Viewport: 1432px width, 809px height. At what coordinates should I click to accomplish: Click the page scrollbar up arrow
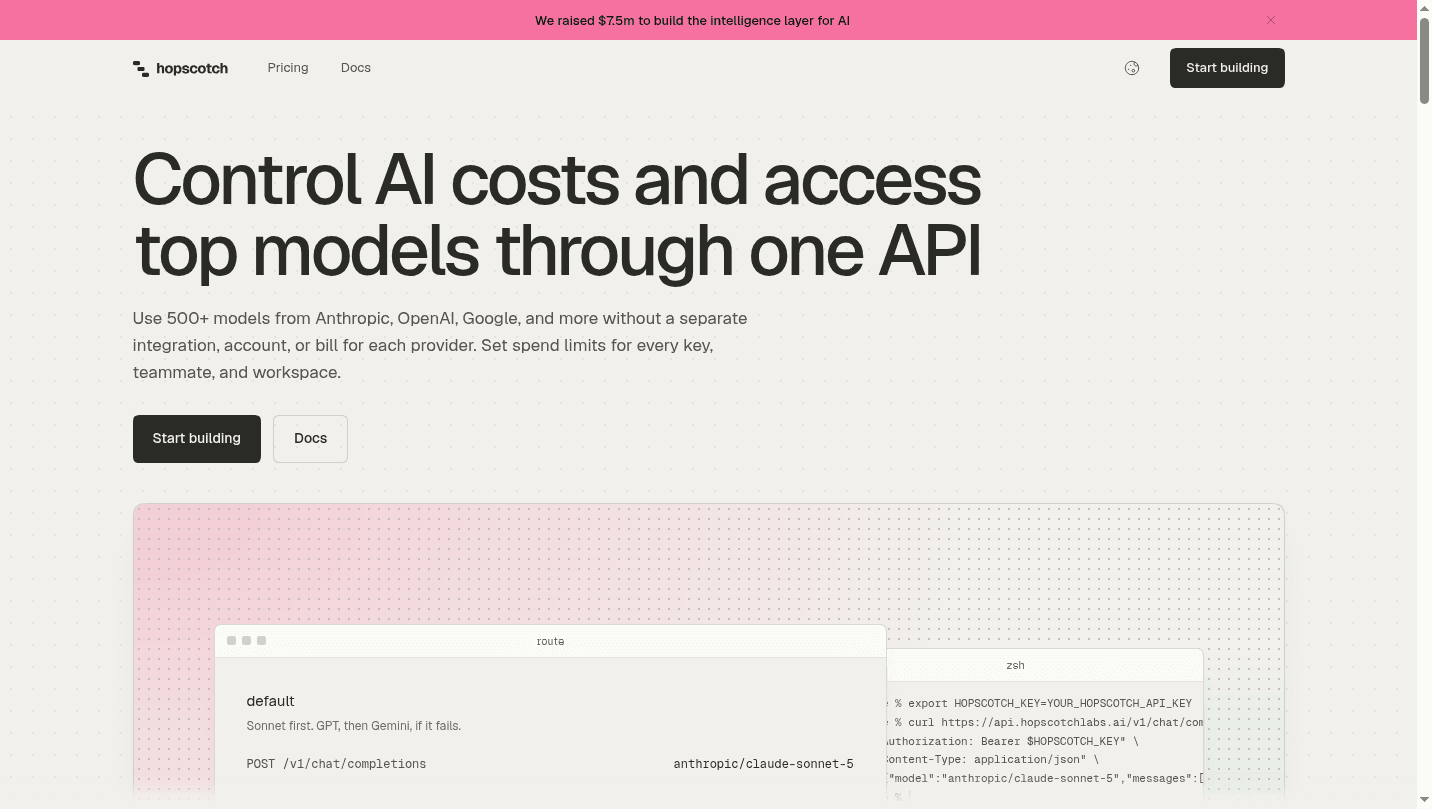click(x=1424, y=8)
